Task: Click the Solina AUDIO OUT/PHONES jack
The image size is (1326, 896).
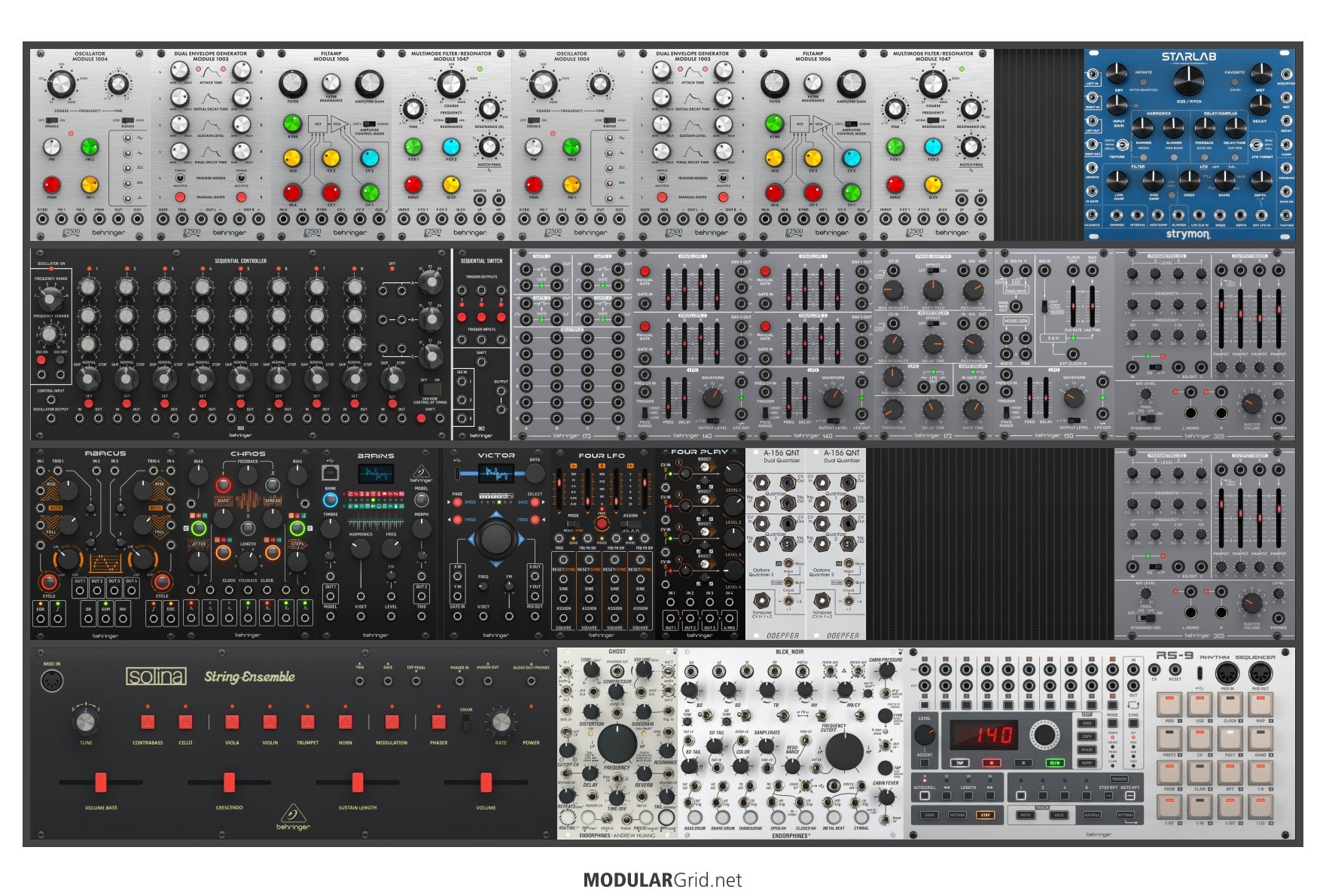Action: tap(531, 681)
